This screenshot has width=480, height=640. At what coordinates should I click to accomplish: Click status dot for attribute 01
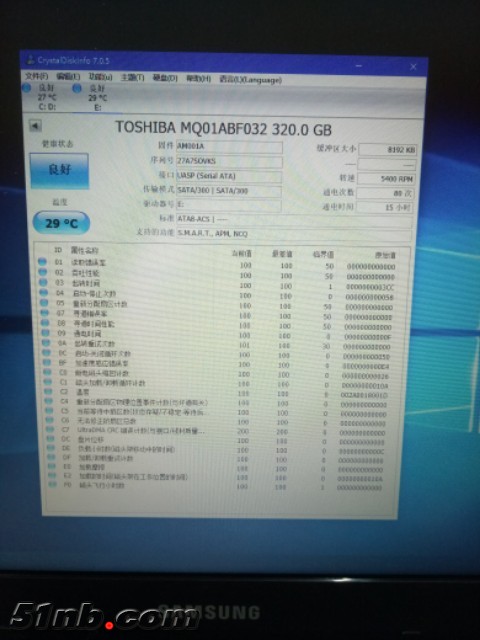click(42, 262)
